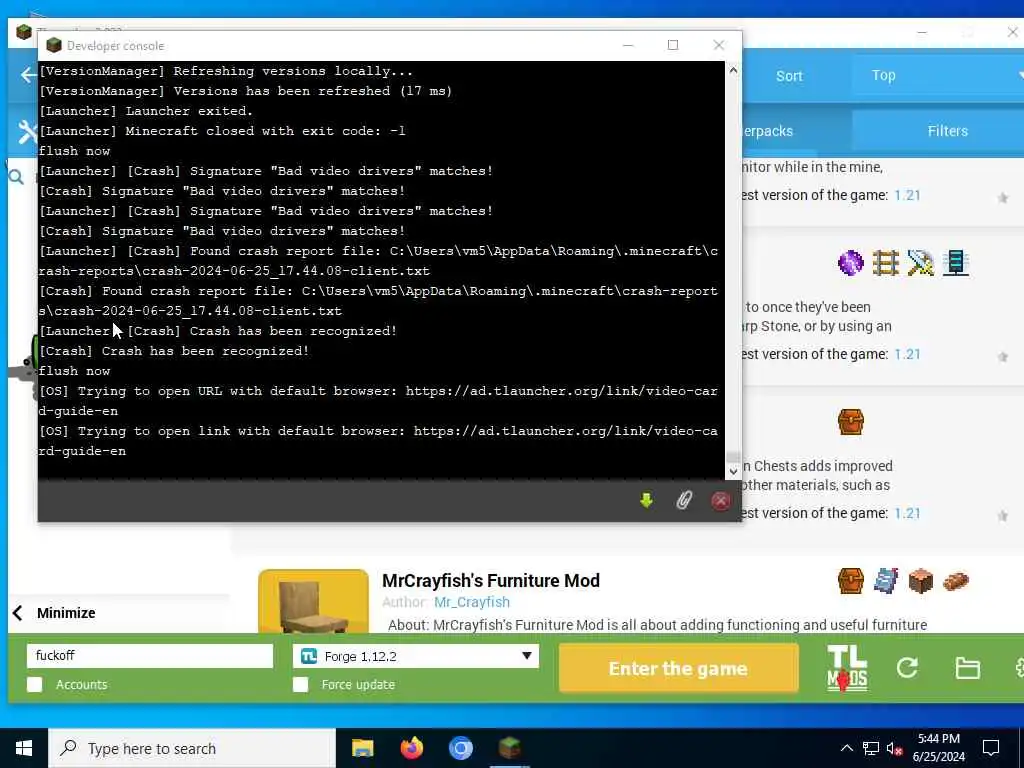Open the notification center icon
This screenshot has width=1024, height=768.
[991, 748]
